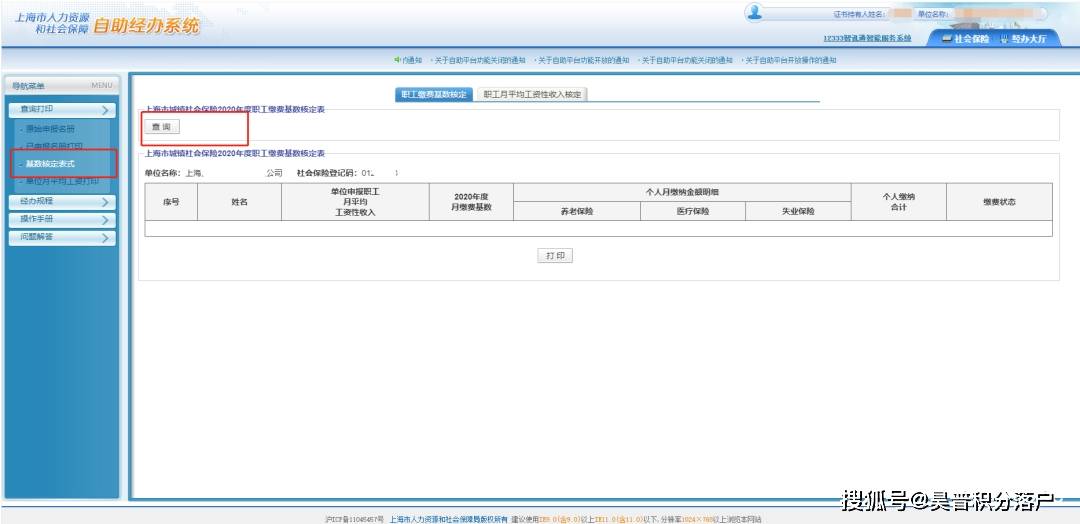Select 原始申报名册 in the sidebar
Image resolution: width=1080 pixels, height=524 pixels.
click(64, 129)
